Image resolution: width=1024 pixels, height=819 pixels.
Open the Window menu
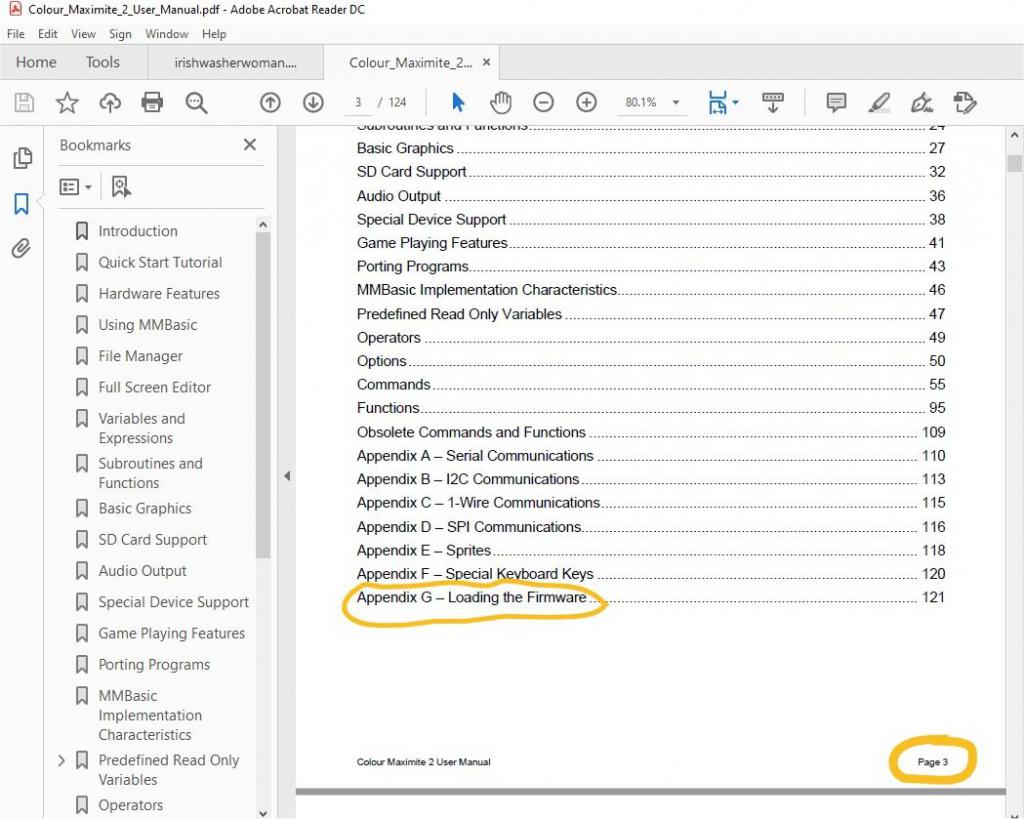[x=166, y=33]
